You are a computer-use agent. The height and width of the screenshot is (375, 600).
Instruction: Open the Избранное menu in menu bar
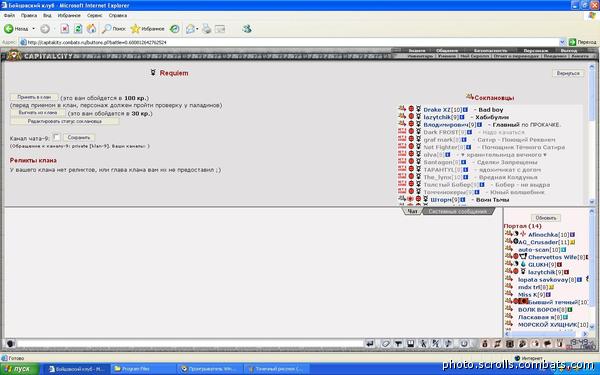pyautogui.click(x=69, y=15)
